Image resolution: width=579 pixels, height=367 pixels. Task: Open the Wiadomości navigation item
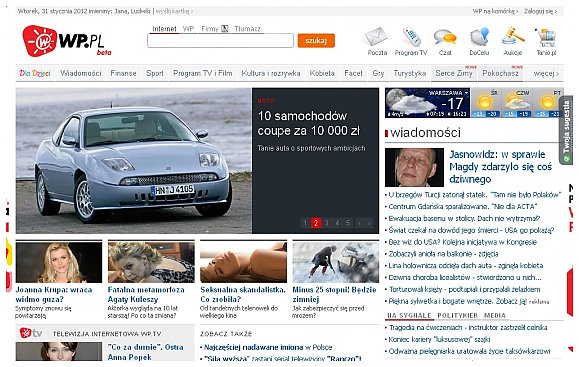click(x=80, y=73)
